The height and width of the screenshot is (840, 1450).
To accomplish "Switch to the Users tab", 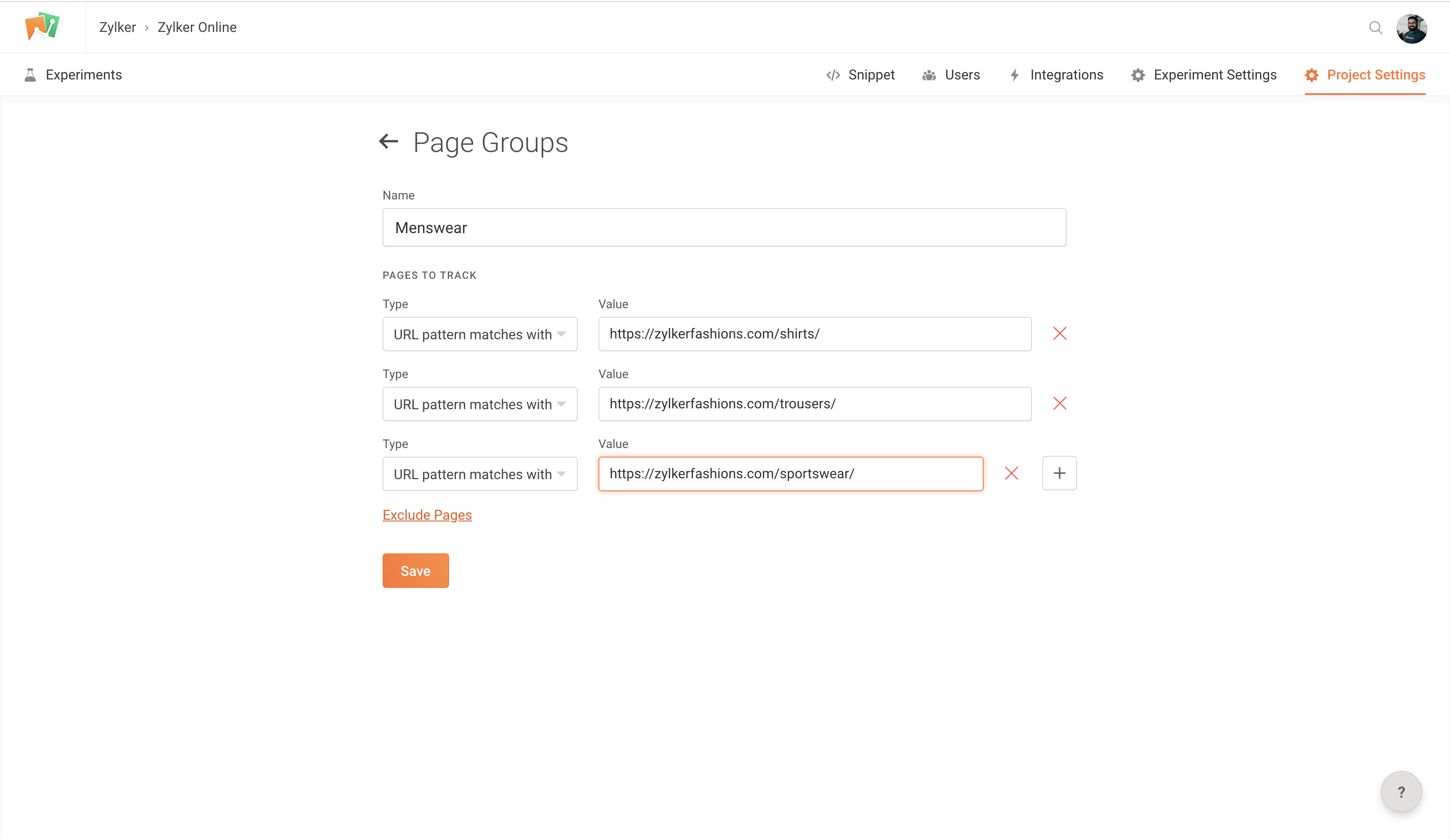I will 951,75.
